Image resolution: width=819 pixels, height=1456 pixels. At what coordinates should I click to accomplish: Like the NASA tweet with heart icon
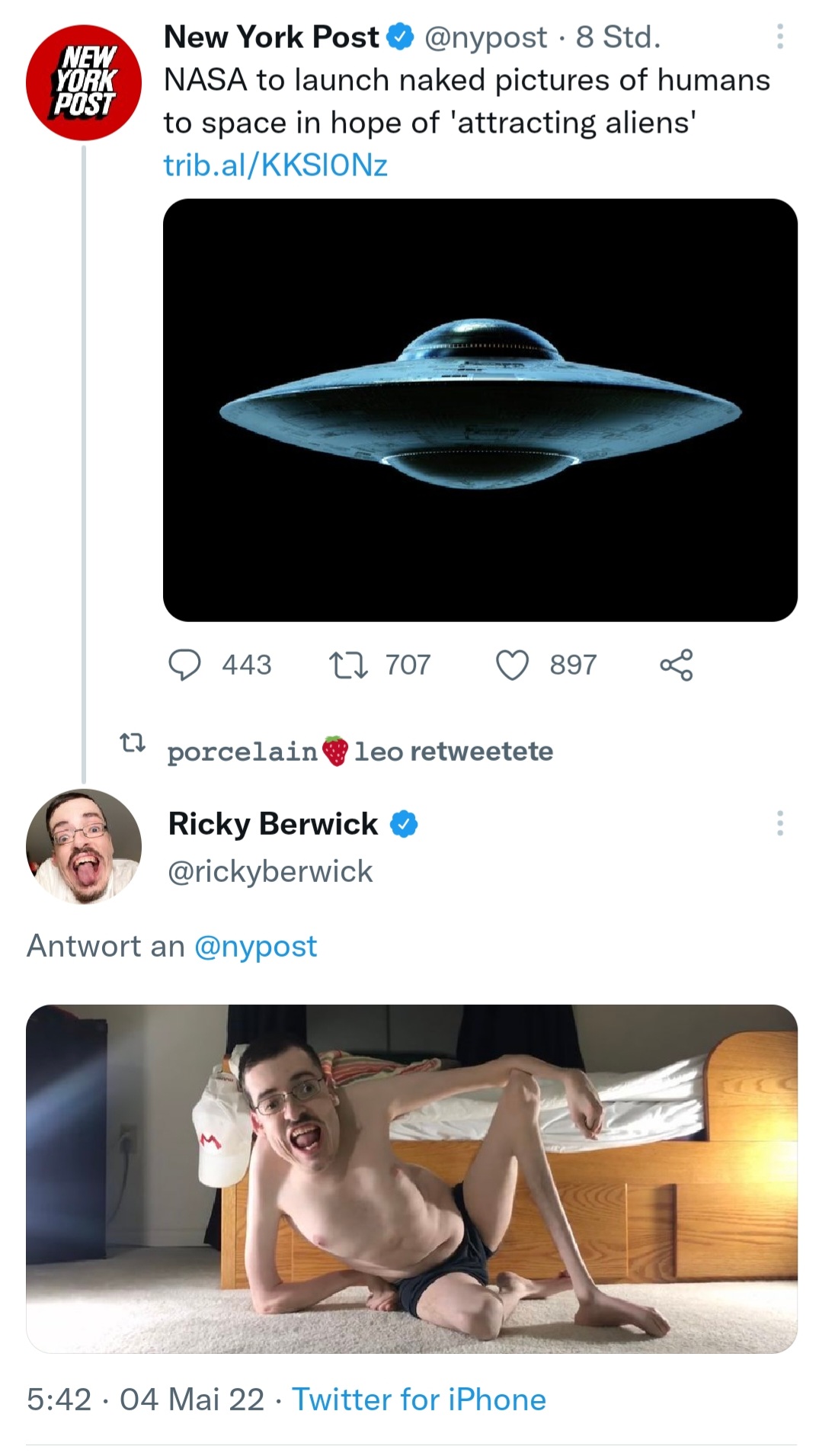click(512, 665)
